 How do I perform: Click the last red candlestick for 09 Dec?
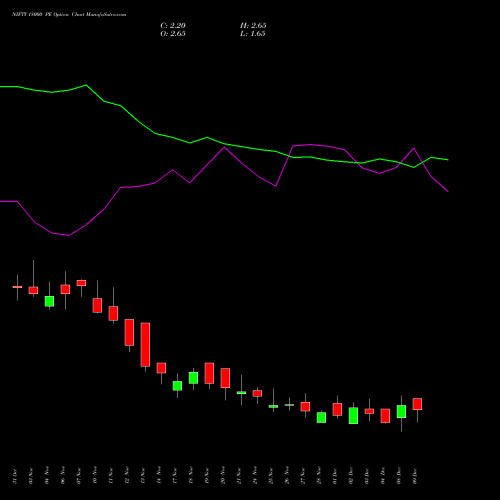[417, 404]
